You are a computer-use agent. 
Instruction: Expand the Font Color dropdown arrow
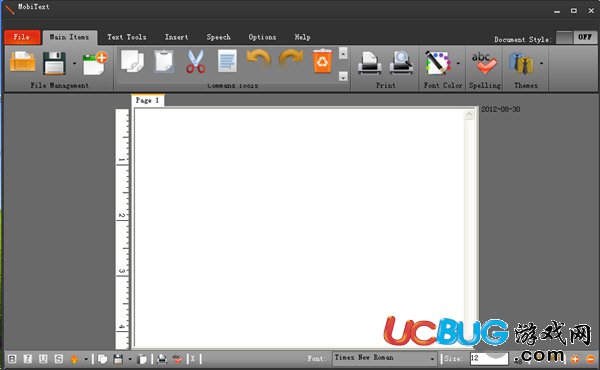(x=458, y=64)
